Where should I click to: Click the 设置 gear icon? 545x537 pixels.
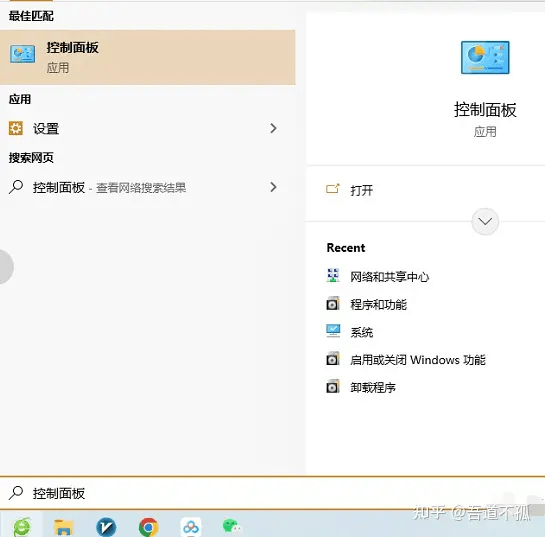(x=16, y=128)
